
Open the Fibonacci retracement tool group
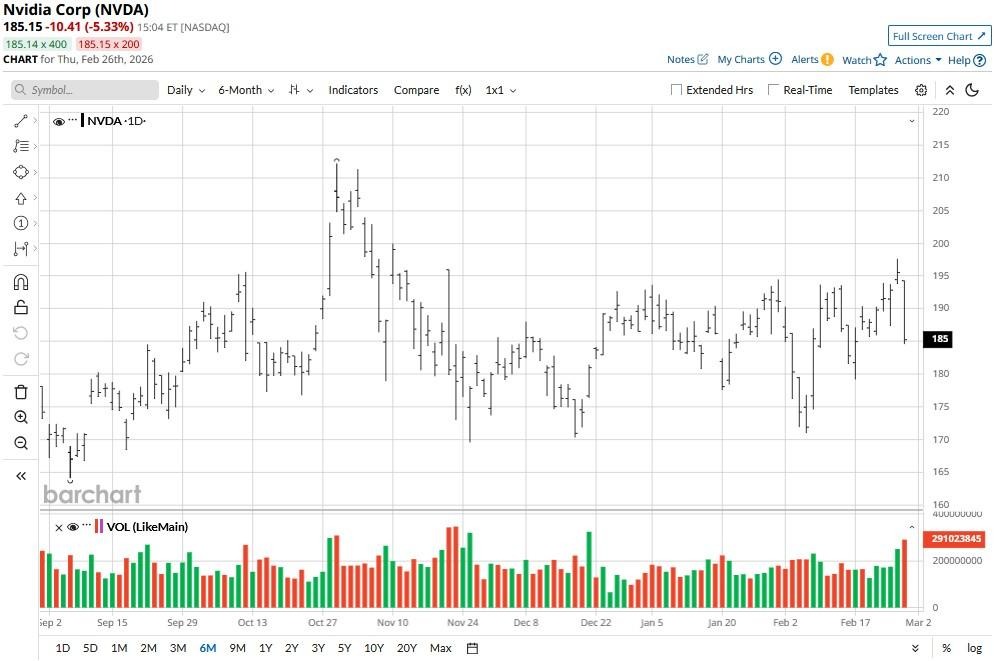tap(21, 146)
